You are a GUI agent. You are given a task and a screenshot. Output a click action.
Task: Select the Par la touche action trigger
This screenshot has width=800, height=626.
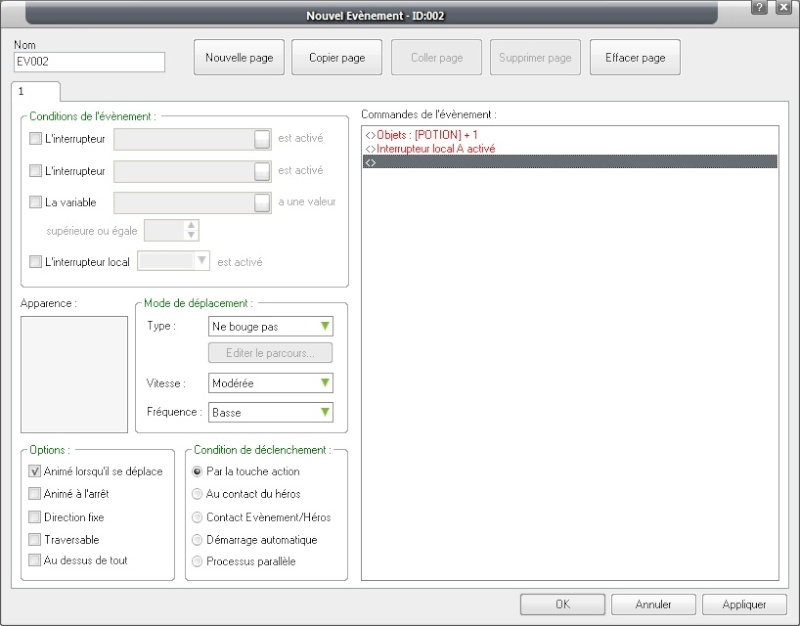(197, 471)
